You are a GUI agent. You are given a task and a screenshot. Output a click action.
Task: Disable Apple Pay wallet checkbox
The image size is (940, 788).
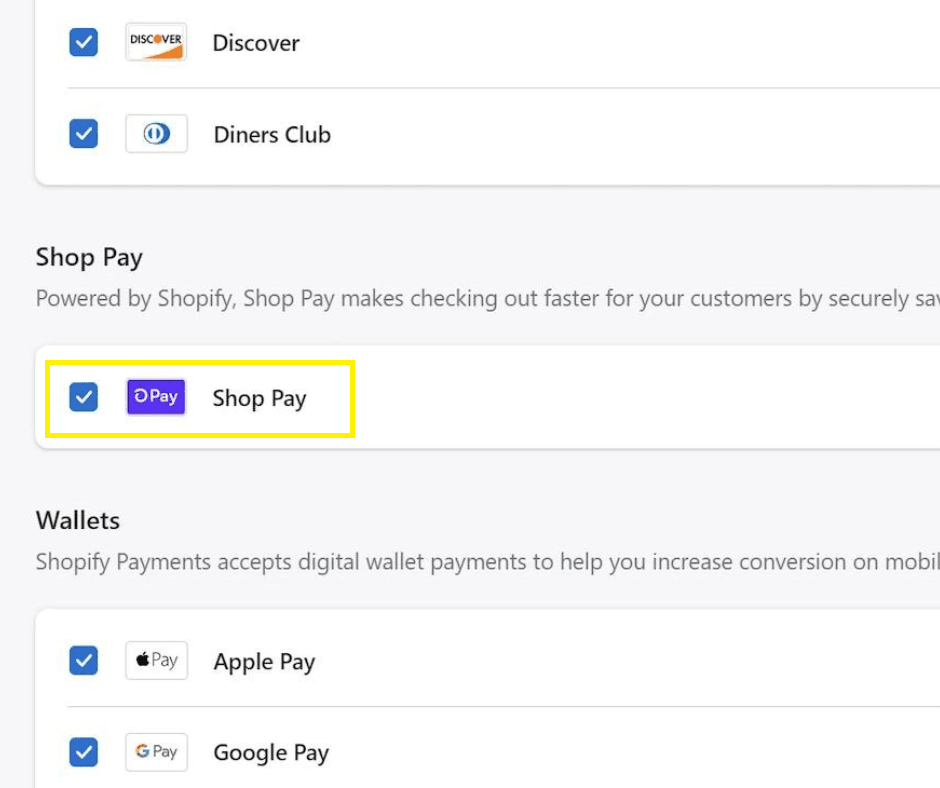[83, 660]
